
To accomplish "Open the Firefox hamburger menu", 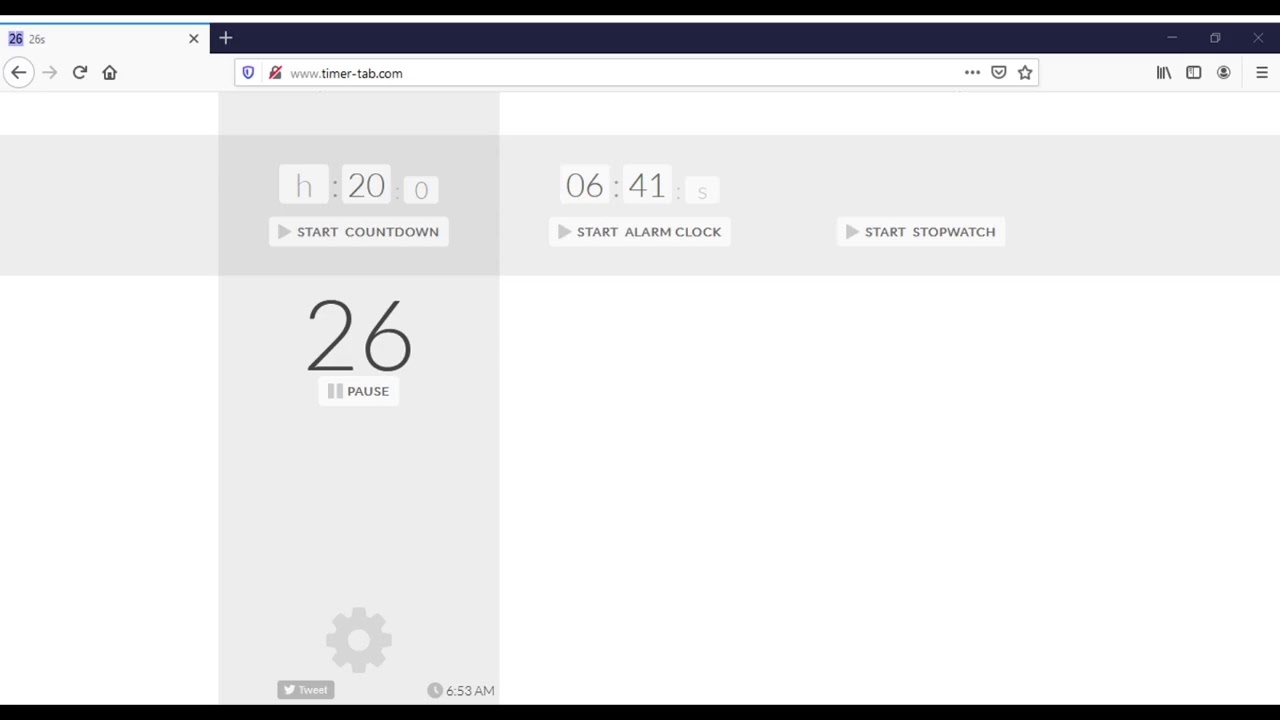I will (1262, 72).
